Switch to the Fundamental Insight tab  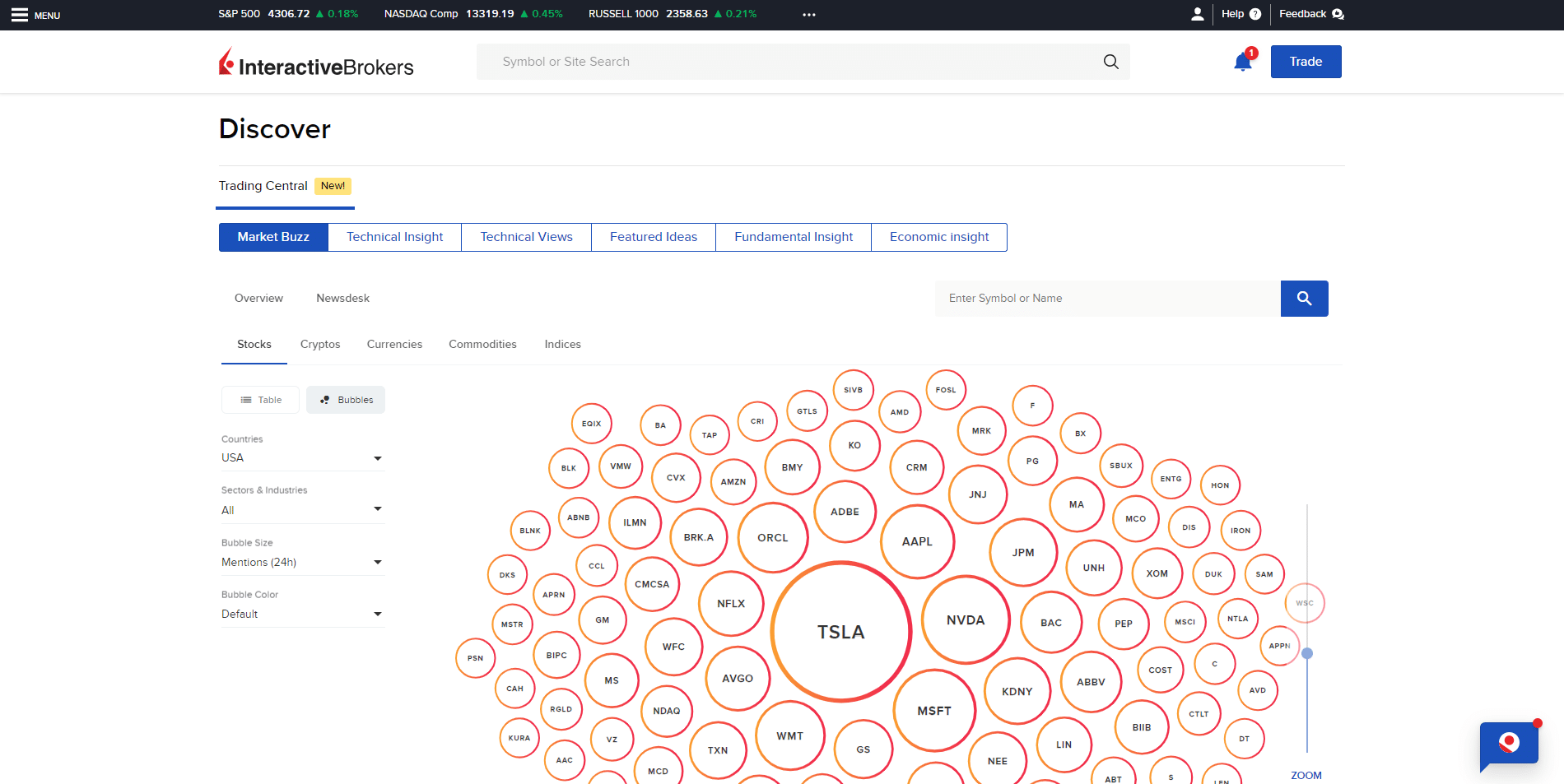pos(794,237)
